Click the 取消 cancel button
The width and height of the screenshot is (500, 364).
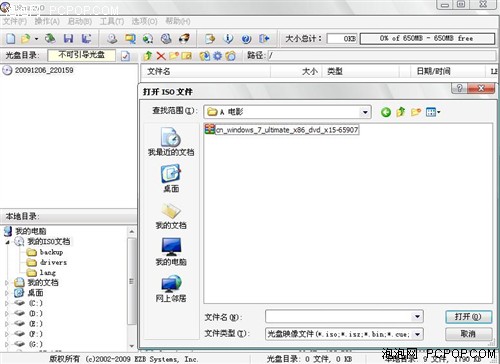click(468, 334)
